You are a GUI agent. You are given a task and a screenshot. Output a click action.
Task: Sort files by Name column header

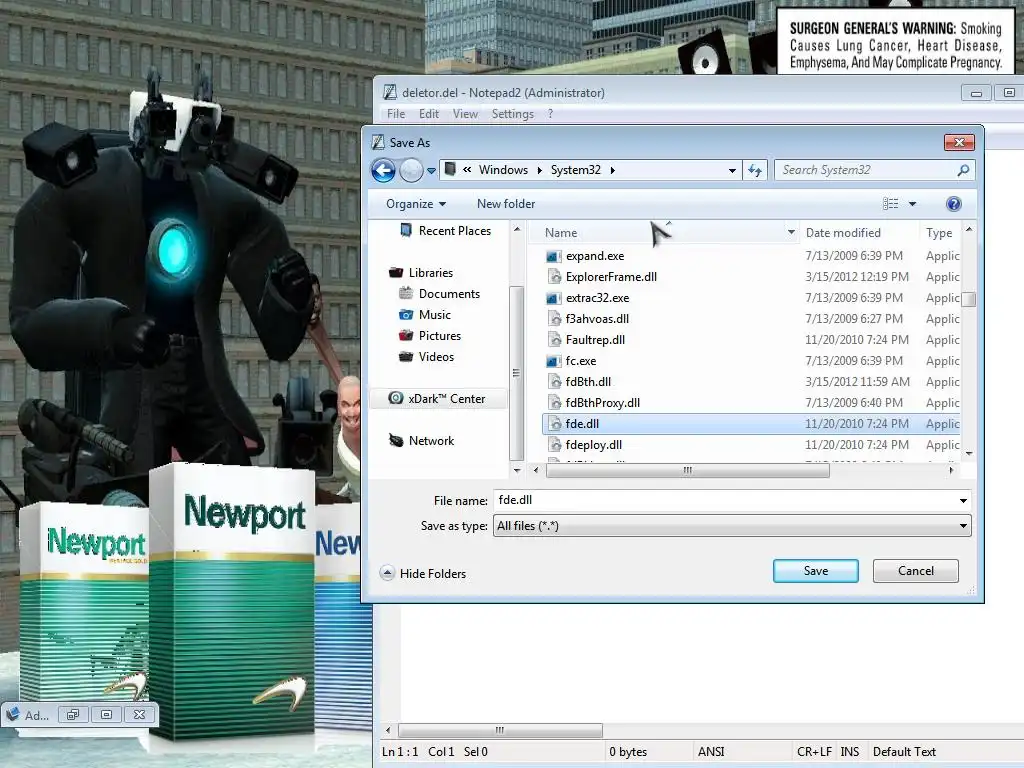[x=561, y=232]
